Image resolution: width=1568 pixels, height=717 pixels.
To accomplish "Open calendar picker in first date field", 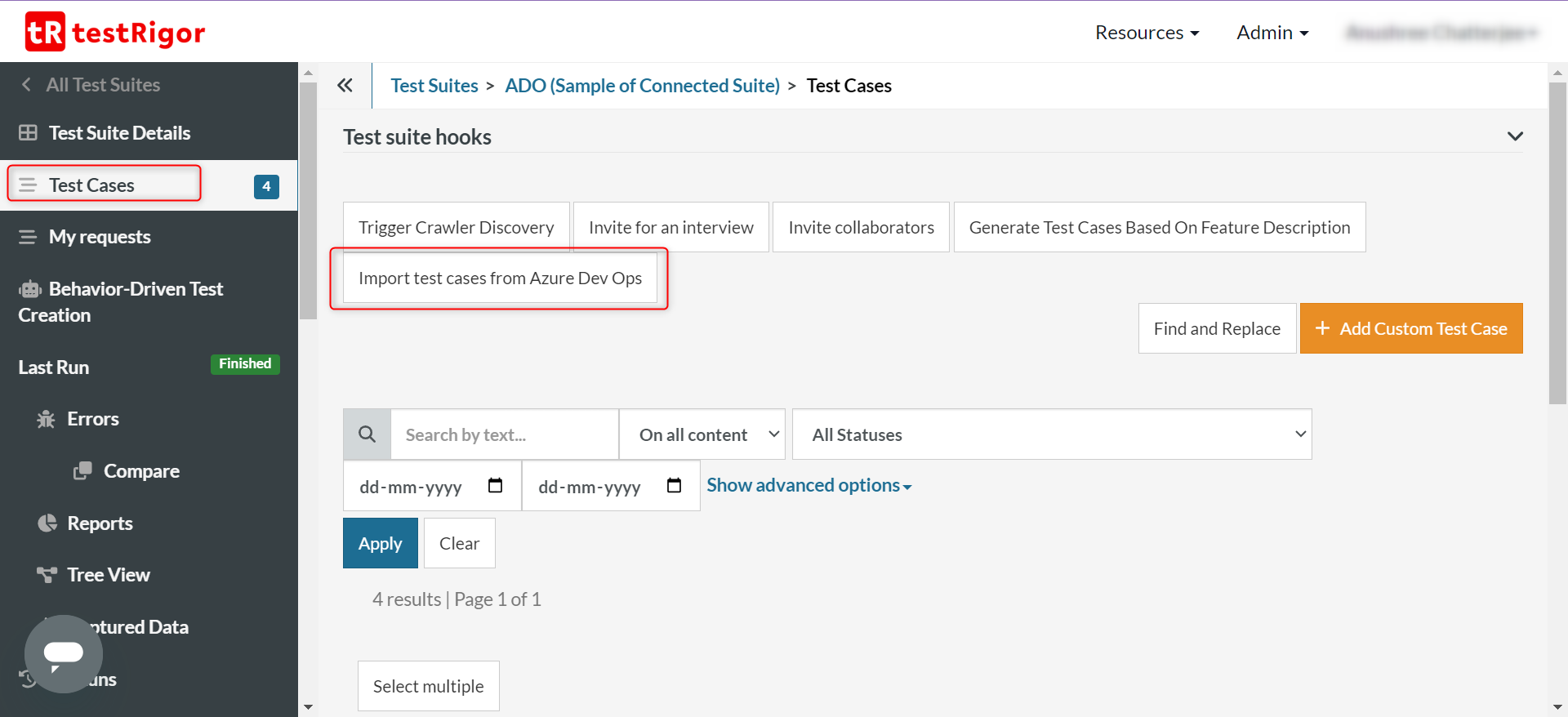I will [495, 486].
